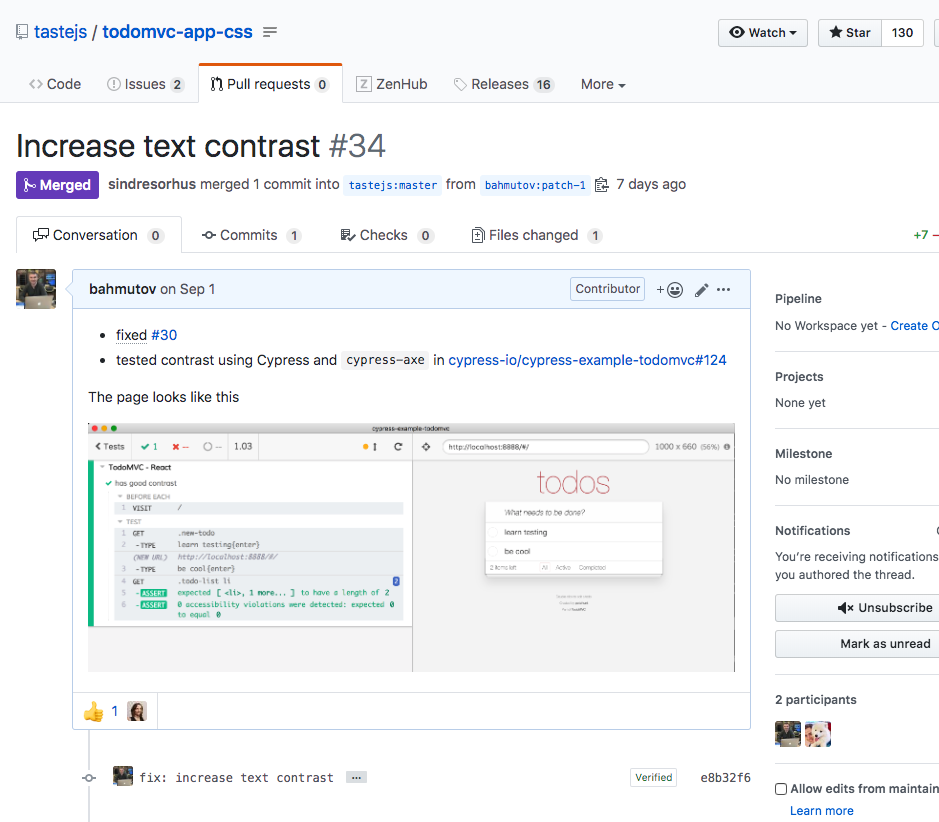
Task: Open the repository description menu icon
Action: 270,32
